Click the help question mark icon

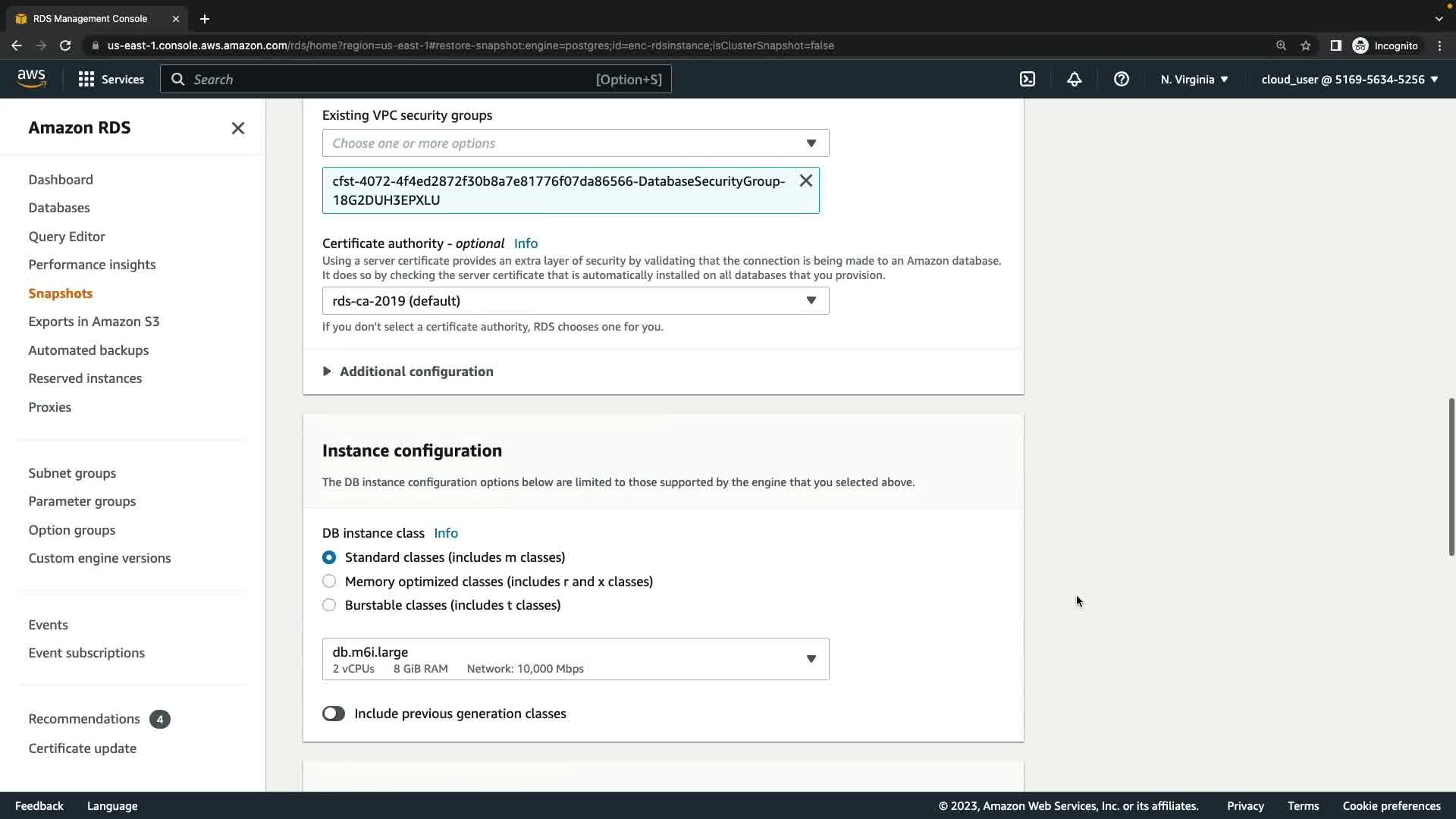1121,79
